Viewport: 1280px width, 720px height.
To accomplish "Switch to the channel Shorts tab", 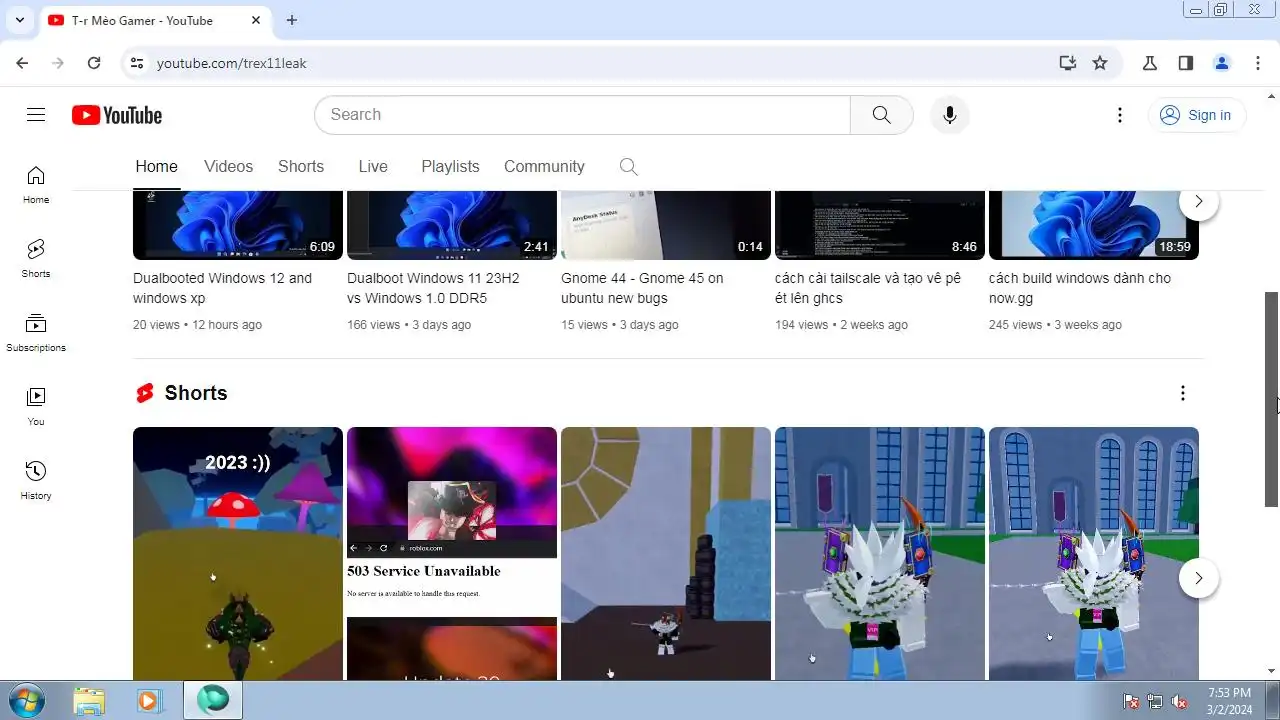I will [x=301, y=167].
